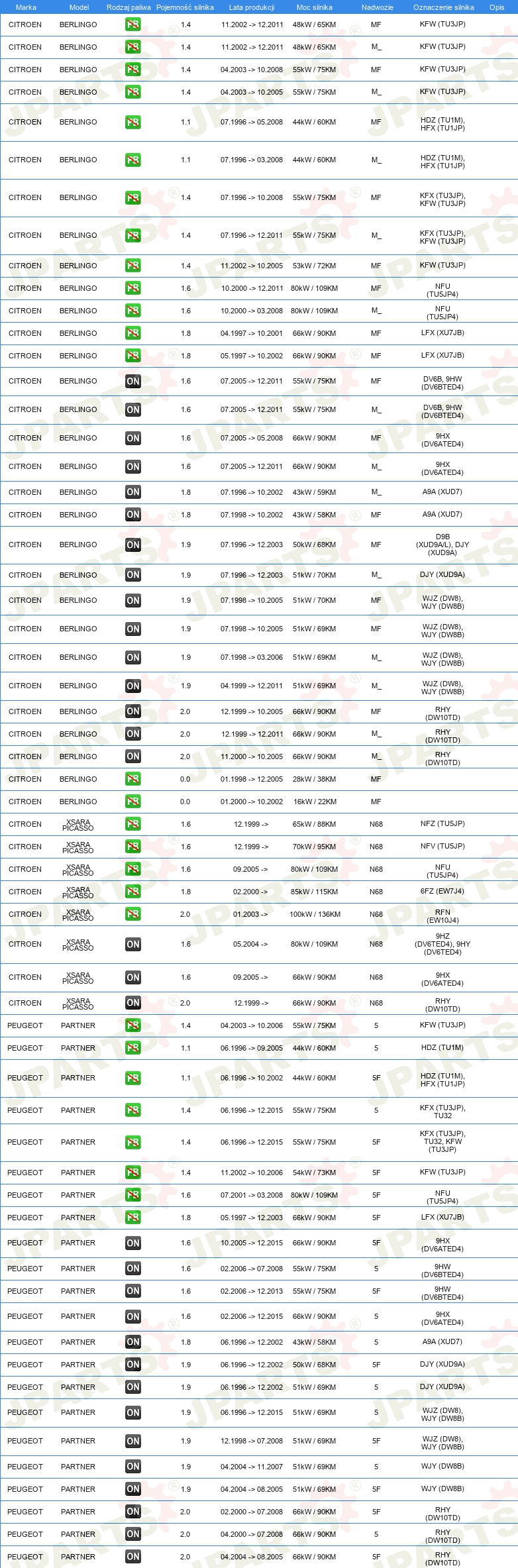Click the Oznaczenie silnika column header
The image size is (518, 1568).
(444, 7)
